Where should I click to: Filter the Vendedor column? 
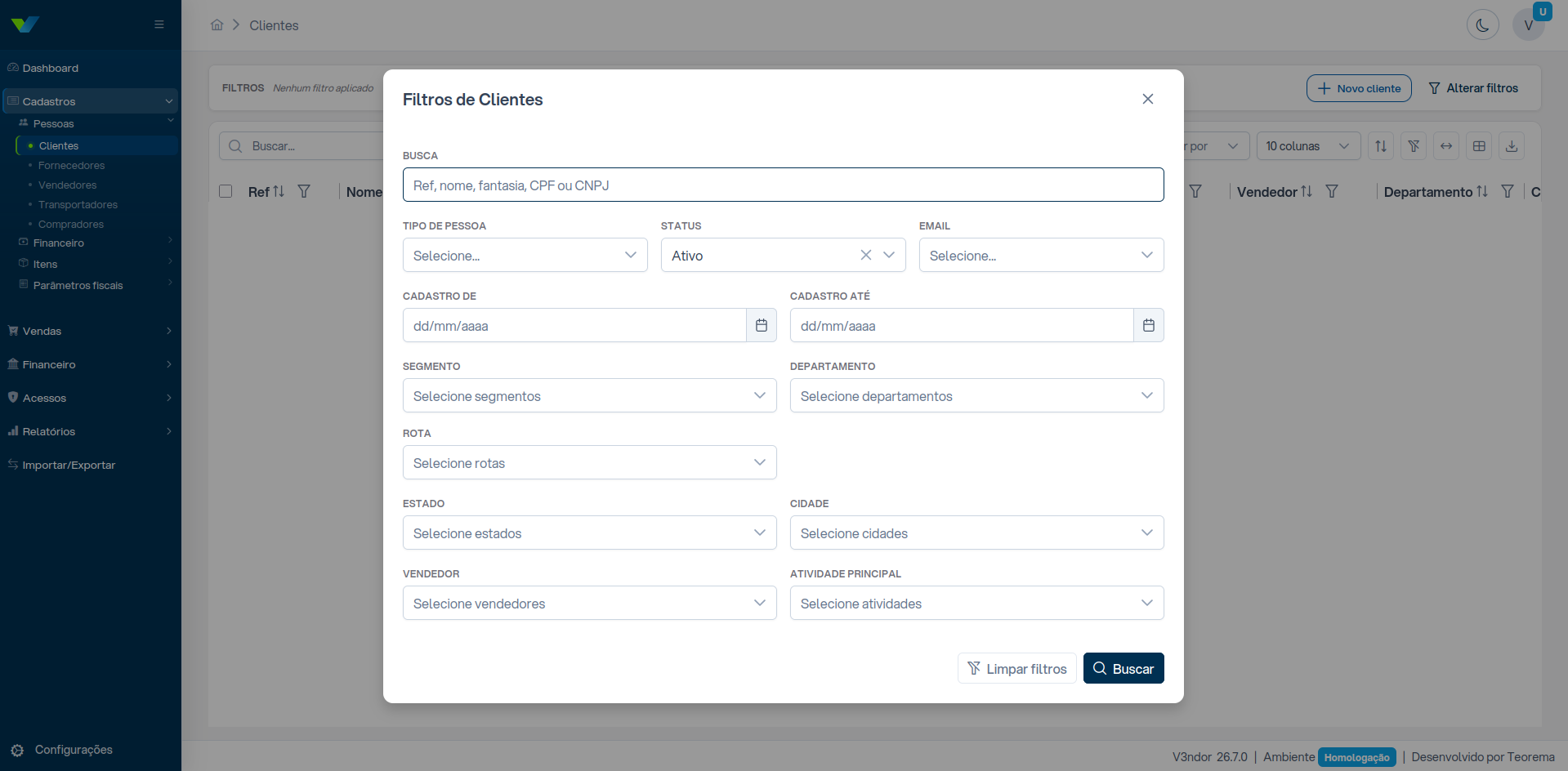(x=1332, y=191)
